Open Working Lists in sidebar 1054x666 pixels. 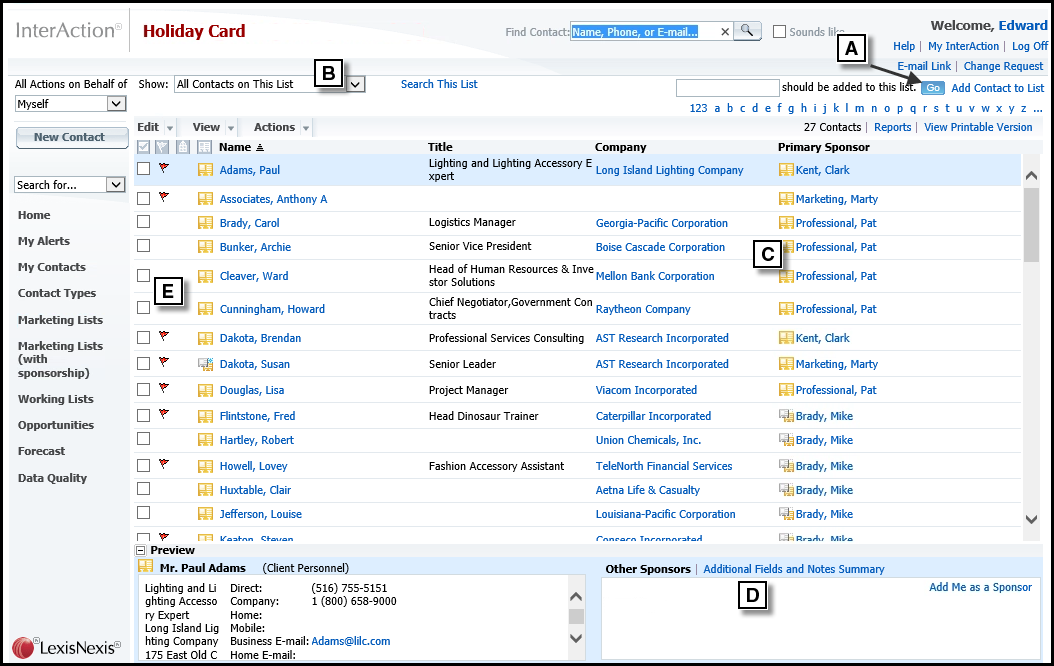(56, 399)
